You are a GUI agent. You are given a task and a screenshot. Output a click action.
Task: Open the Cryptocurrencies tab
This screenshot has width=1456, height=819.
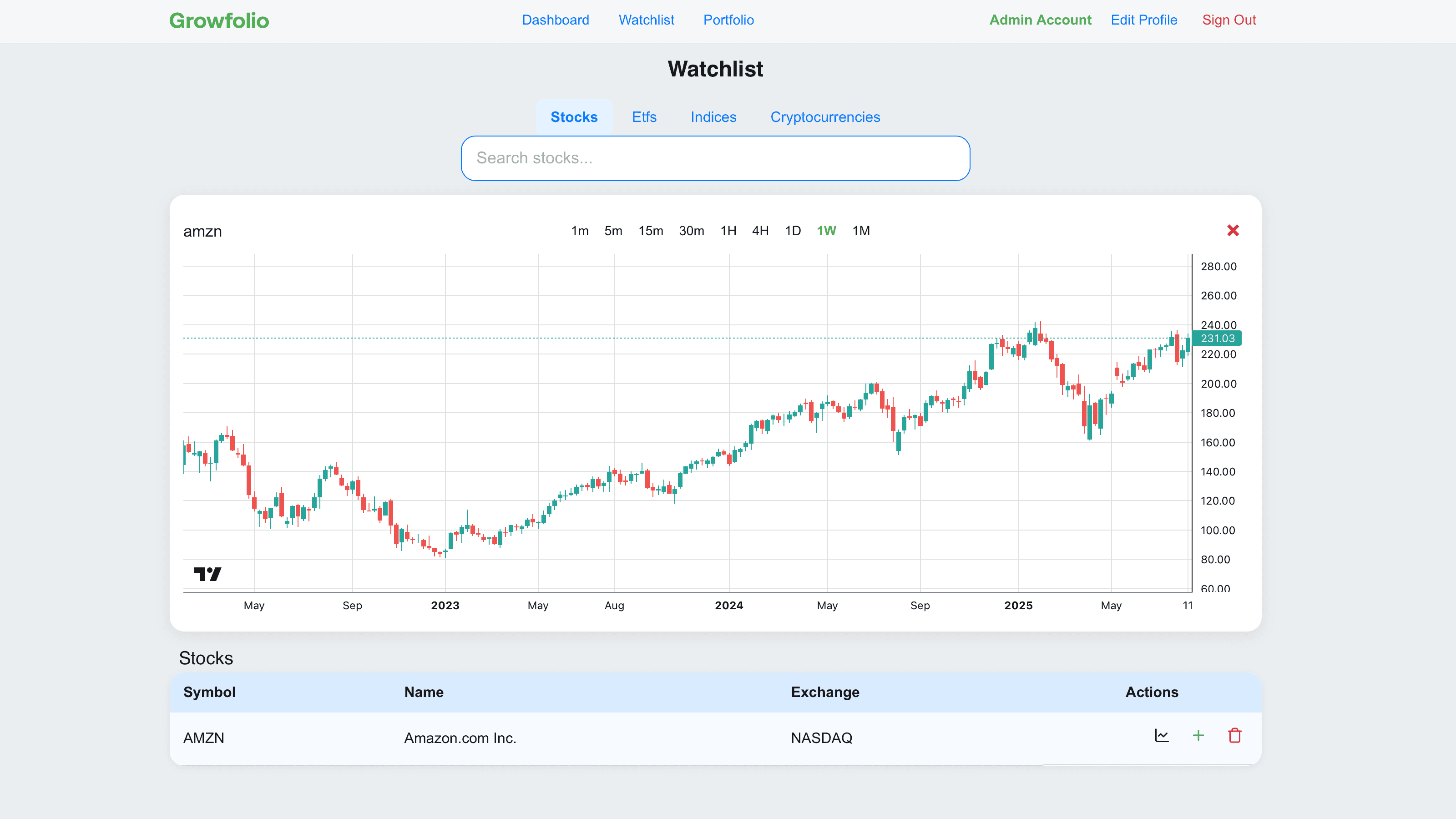[824, 117]
